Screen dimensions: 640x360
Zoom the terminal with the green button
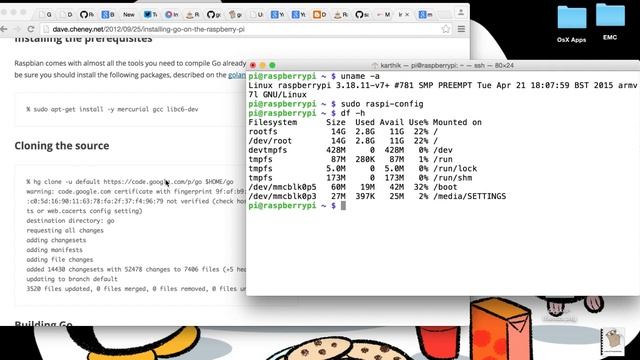click(x=272, y=65)
